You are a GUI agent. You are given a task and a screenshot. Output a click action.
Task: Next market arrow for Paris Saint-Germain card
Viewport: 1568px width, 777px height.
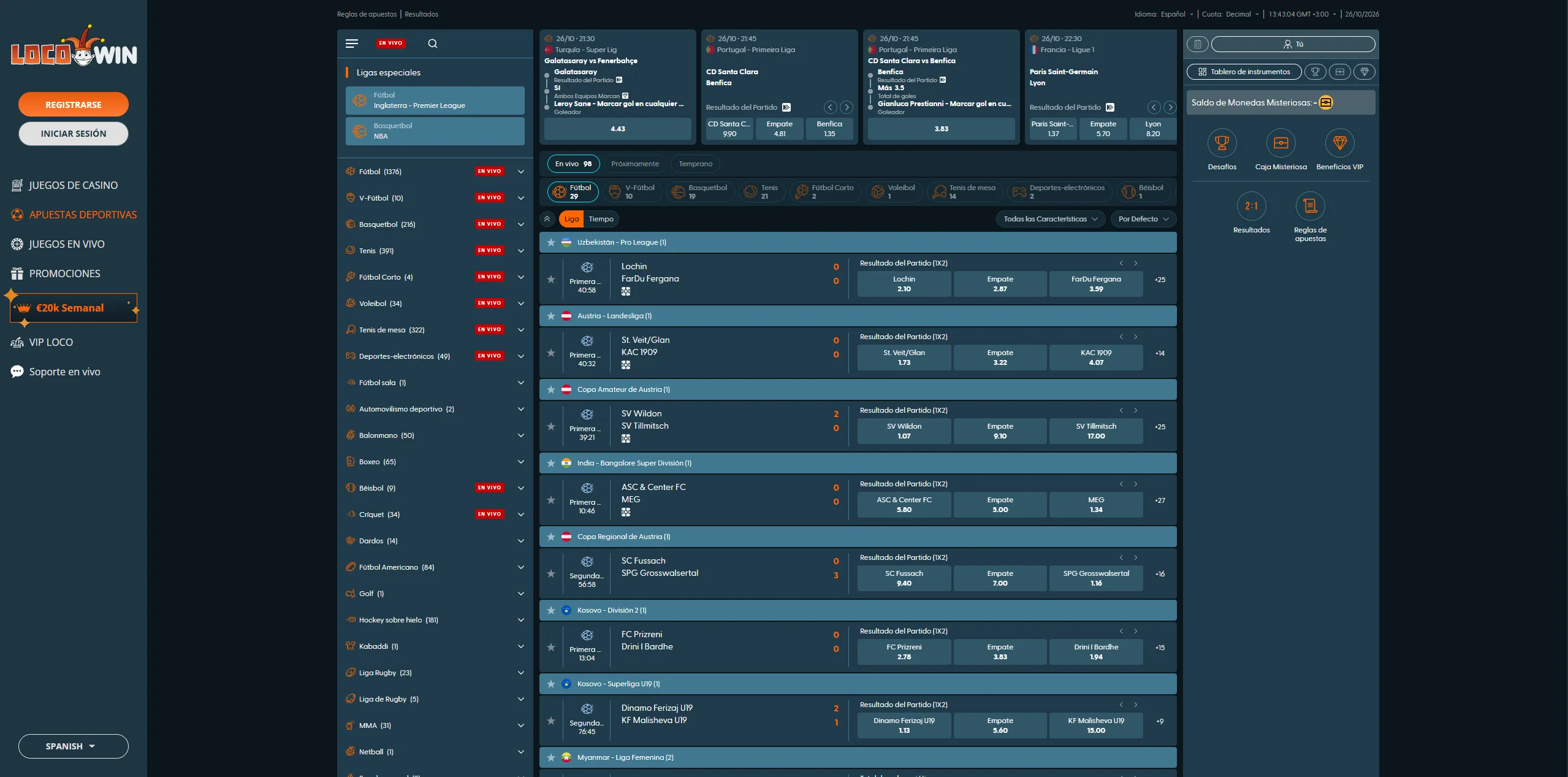point(1170,107)
